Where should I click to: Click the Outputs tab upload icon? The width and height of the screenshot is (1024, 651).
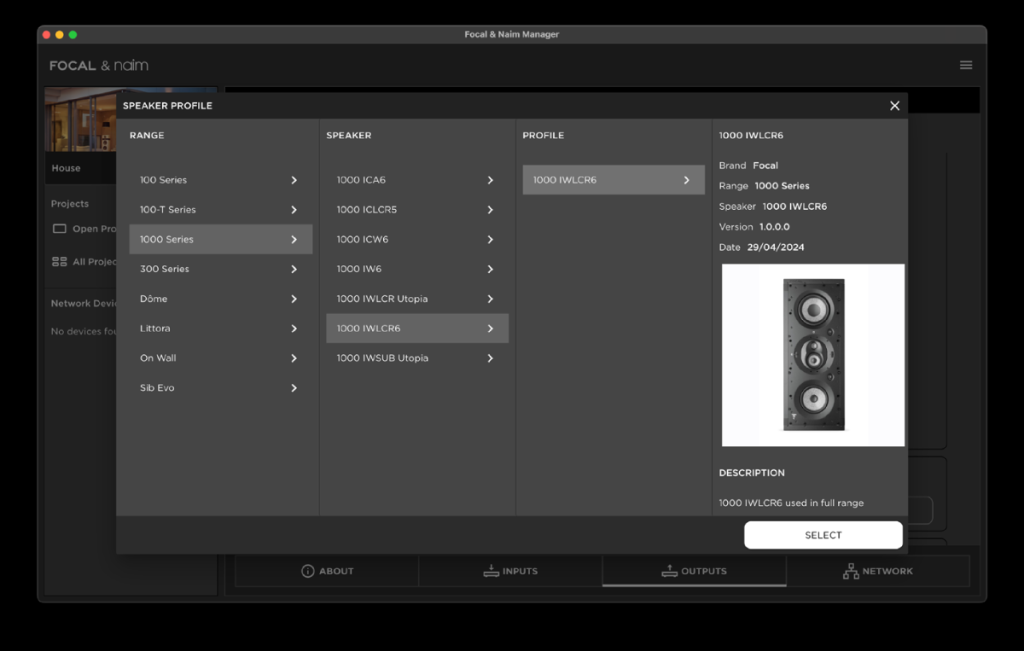point(669,571)
